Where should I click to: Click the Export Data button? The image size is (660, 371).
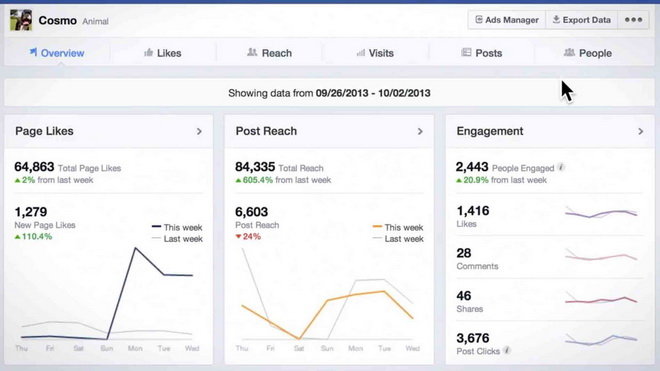coord(582,20)
